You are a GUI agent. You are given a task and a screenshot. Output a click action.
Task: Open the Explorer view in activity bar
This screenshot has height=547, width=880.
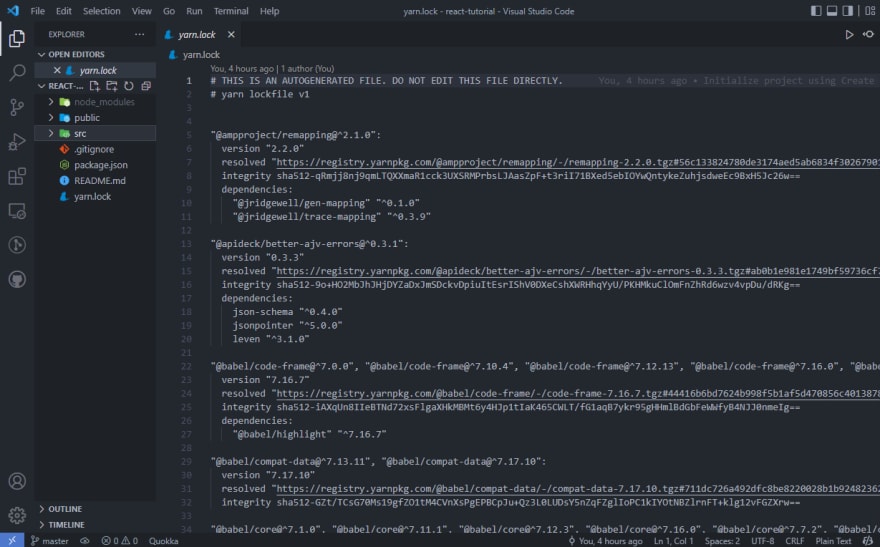pos(17,38)
